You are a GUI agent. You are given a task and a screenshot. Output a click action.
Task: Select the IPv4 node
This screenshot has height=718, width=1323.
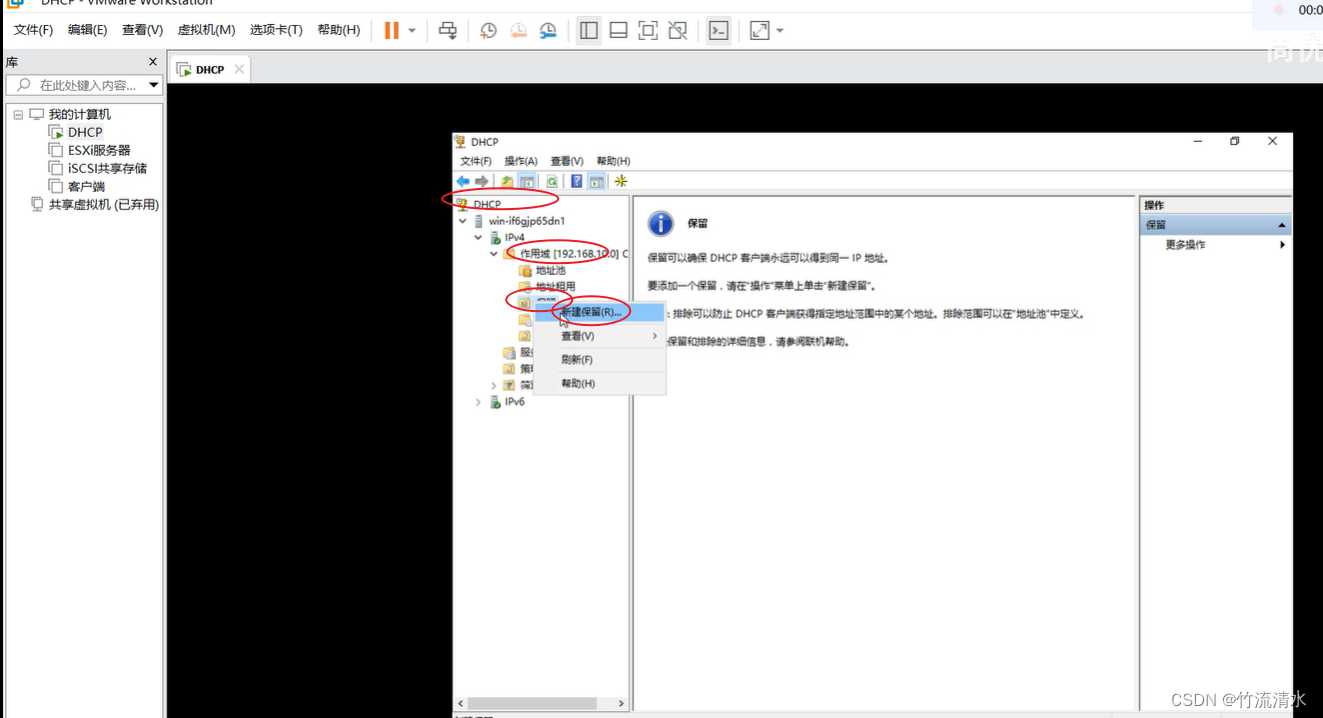515,237
